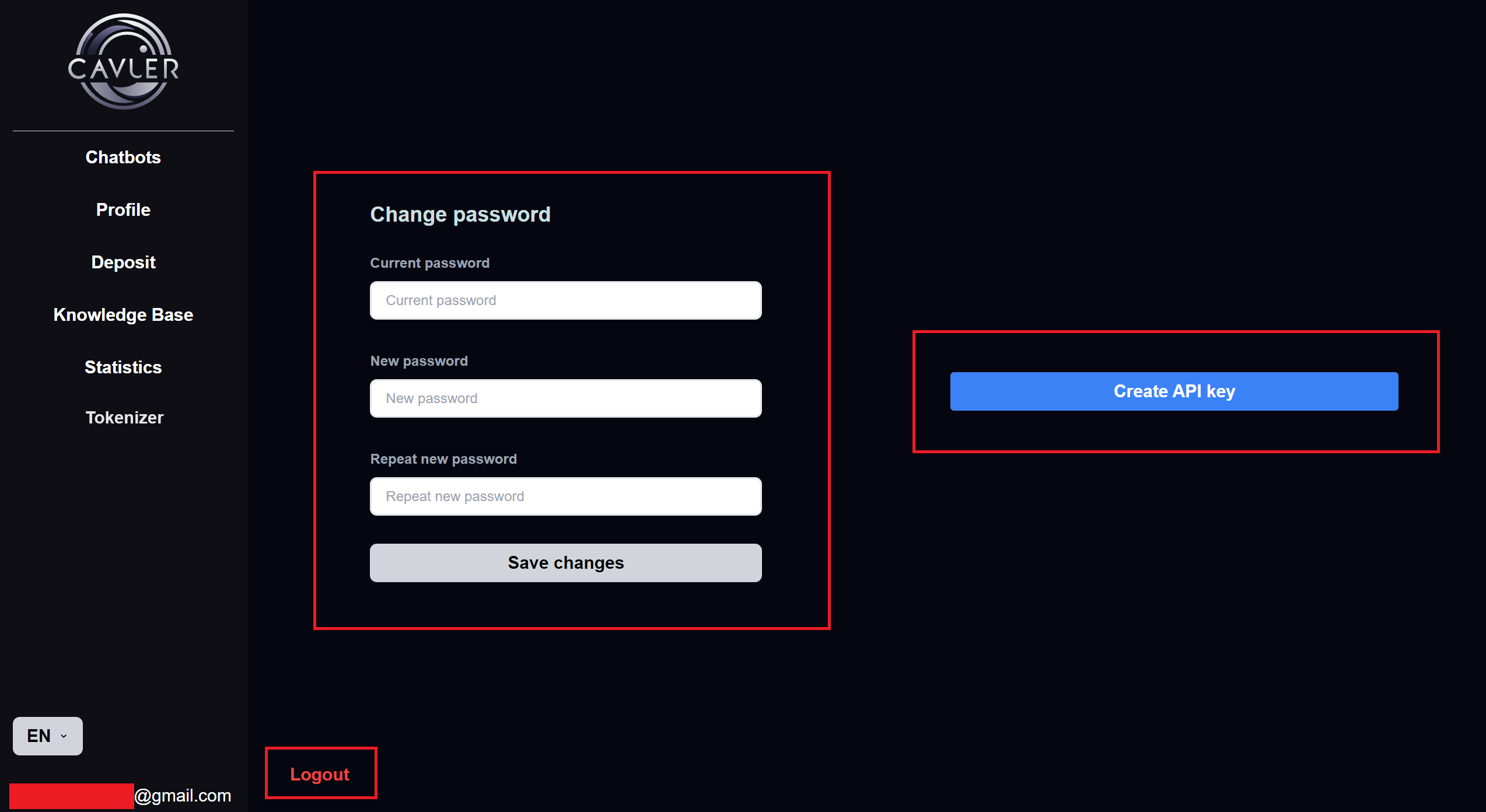This screenshot has height=812, width=1486.
Task: Click the gmail.com account email
Action: [x=121, y=796]
